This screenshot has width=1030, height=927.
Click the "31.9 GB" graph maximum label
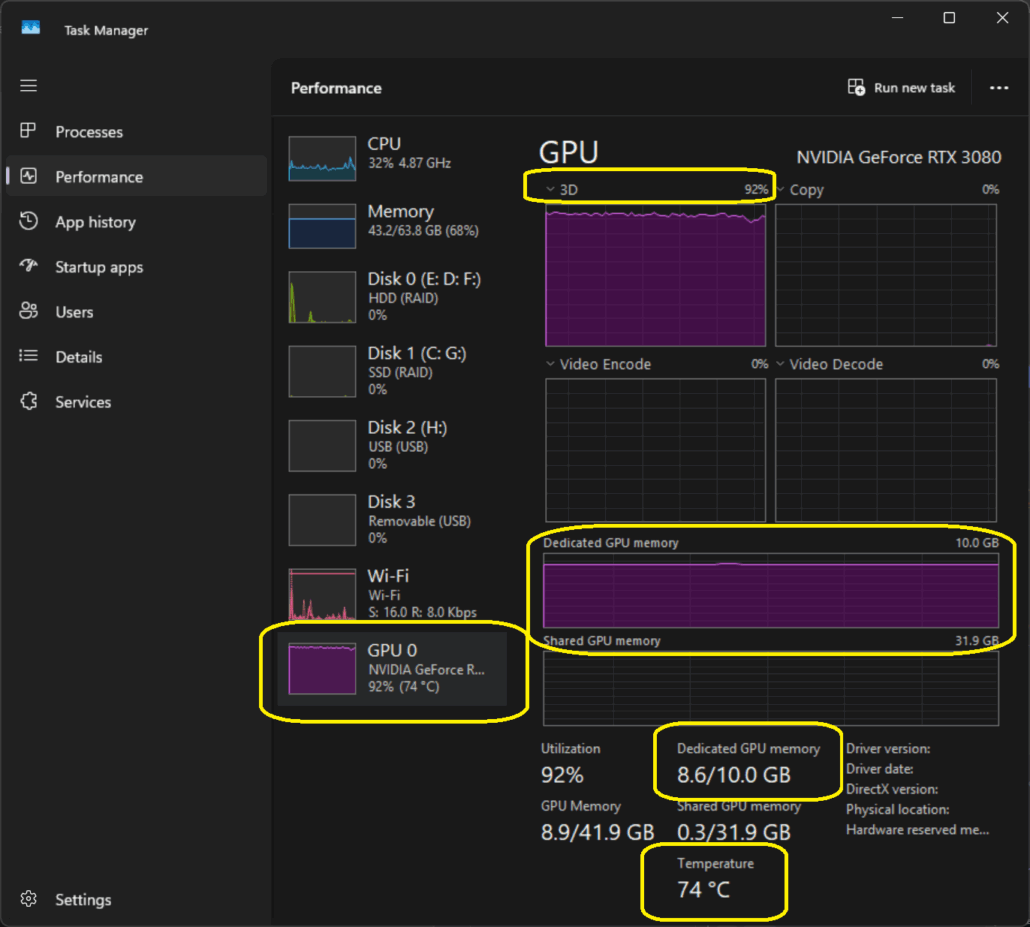(x=977, y=641)
